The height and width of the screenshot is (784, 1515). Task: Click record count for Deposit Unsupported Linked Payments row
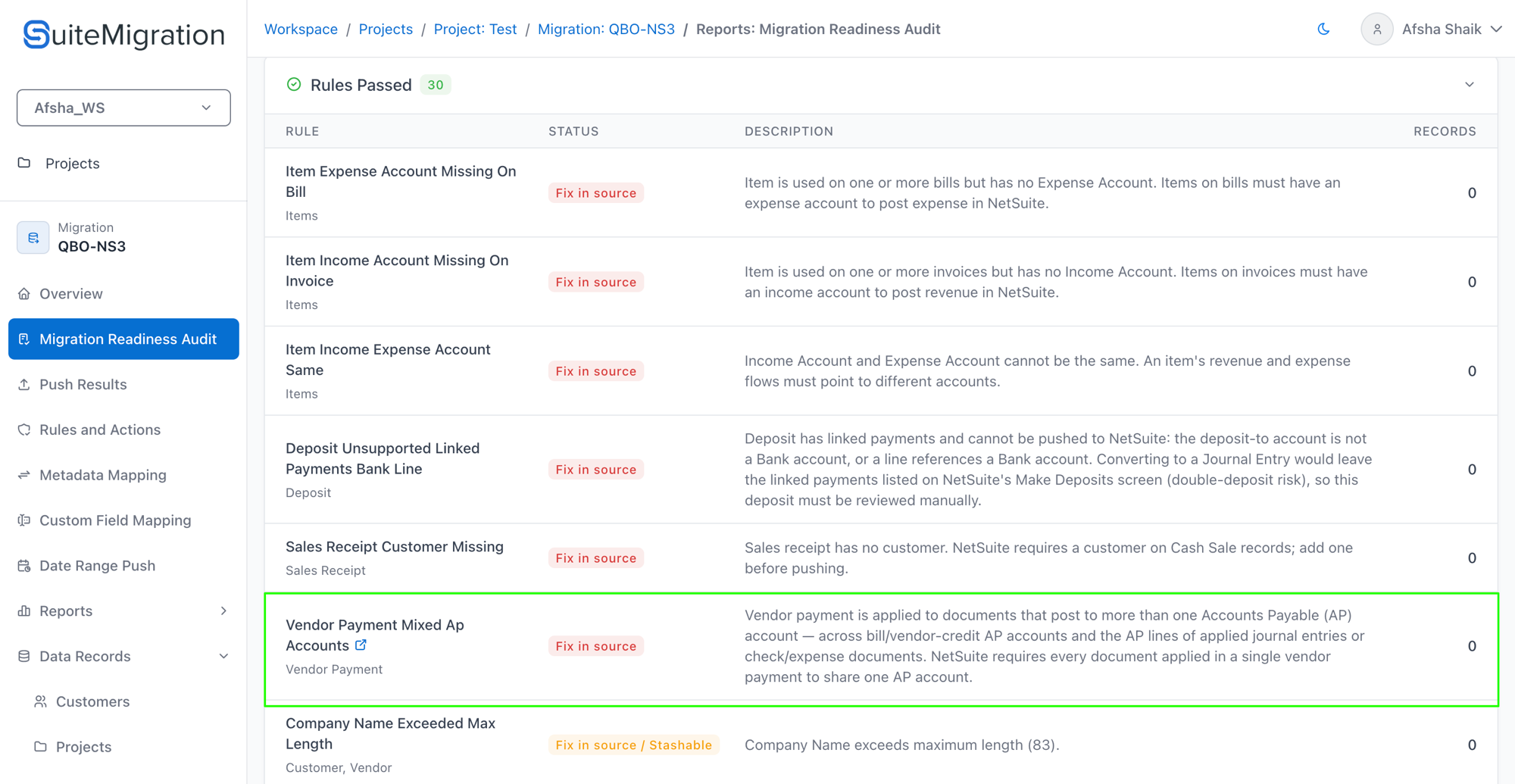point(1472,470)
